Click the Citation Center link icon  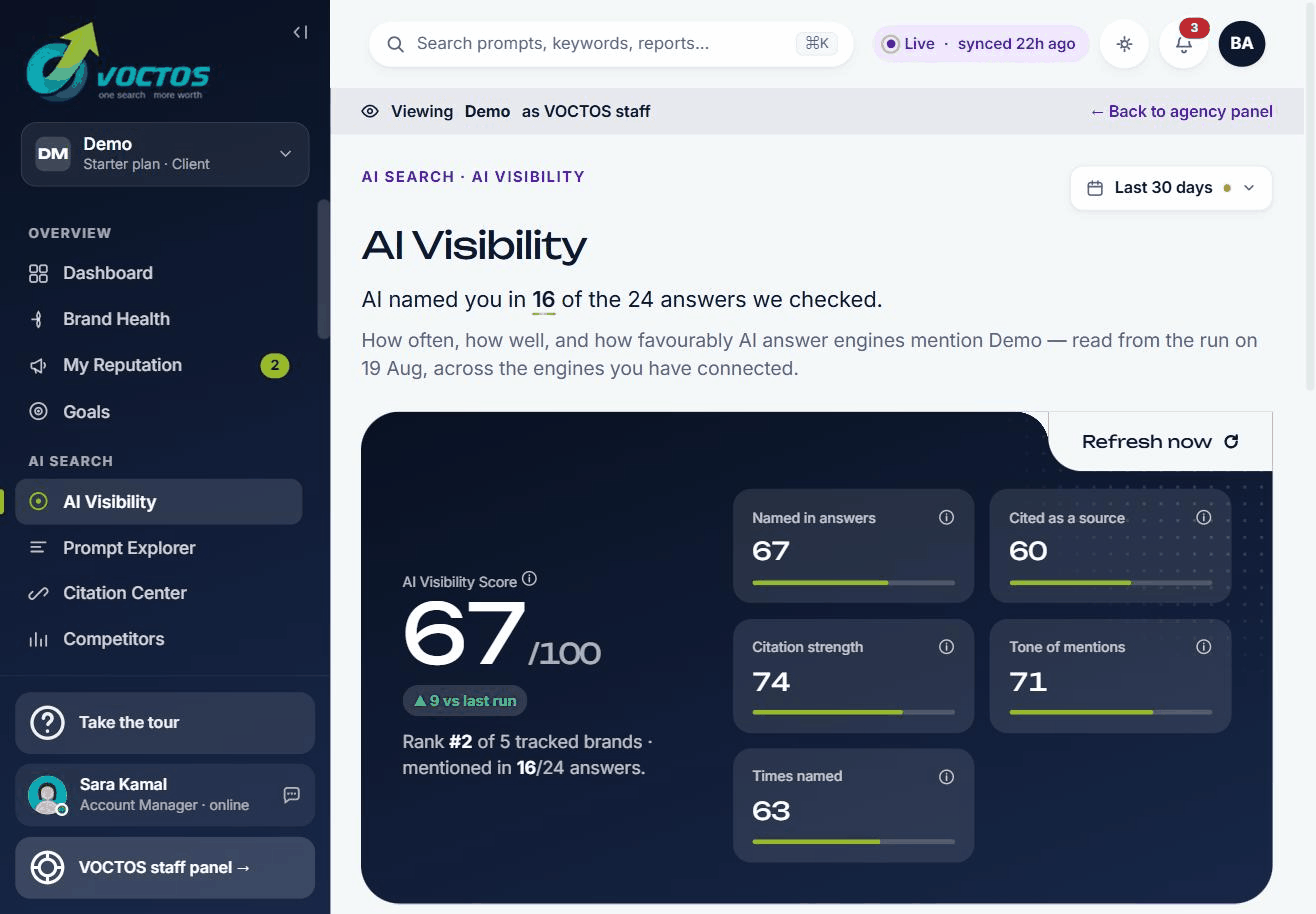pyautogui.click(x=38, y=593)
